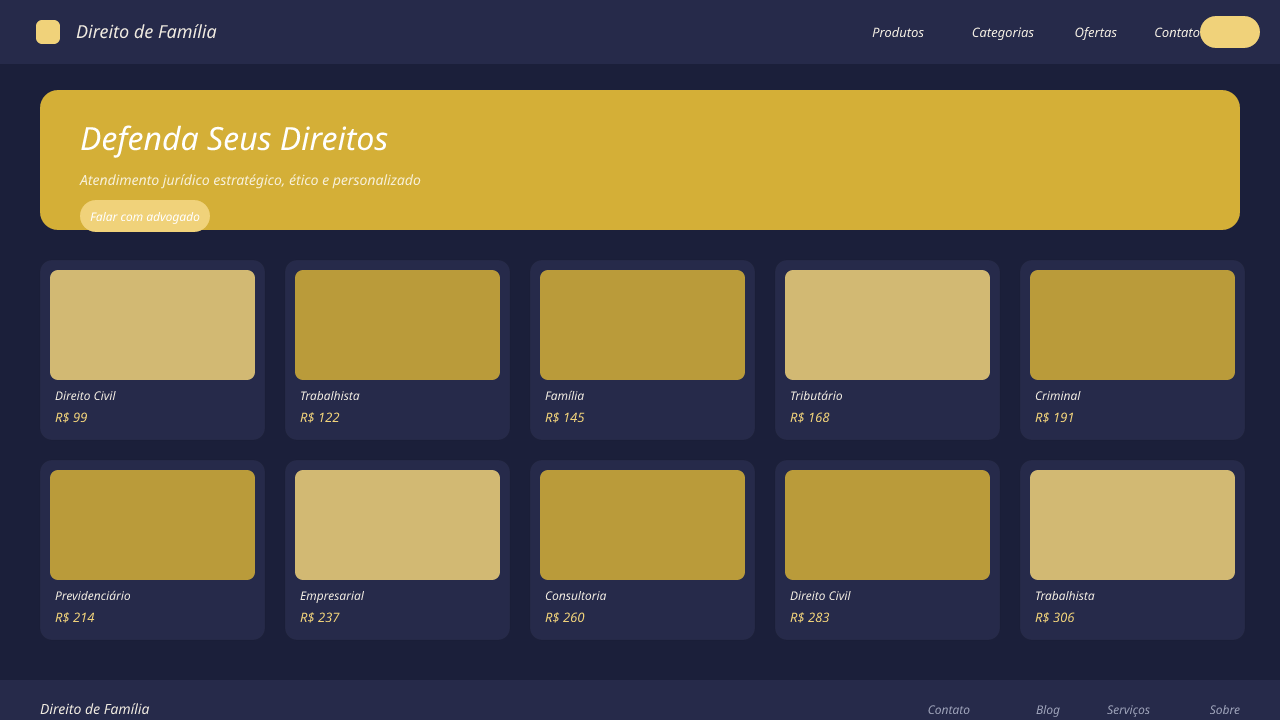This screenshot has width=1280, height=720.
Task: Open the Blog footer link
Action: [x=1048, y=710]
